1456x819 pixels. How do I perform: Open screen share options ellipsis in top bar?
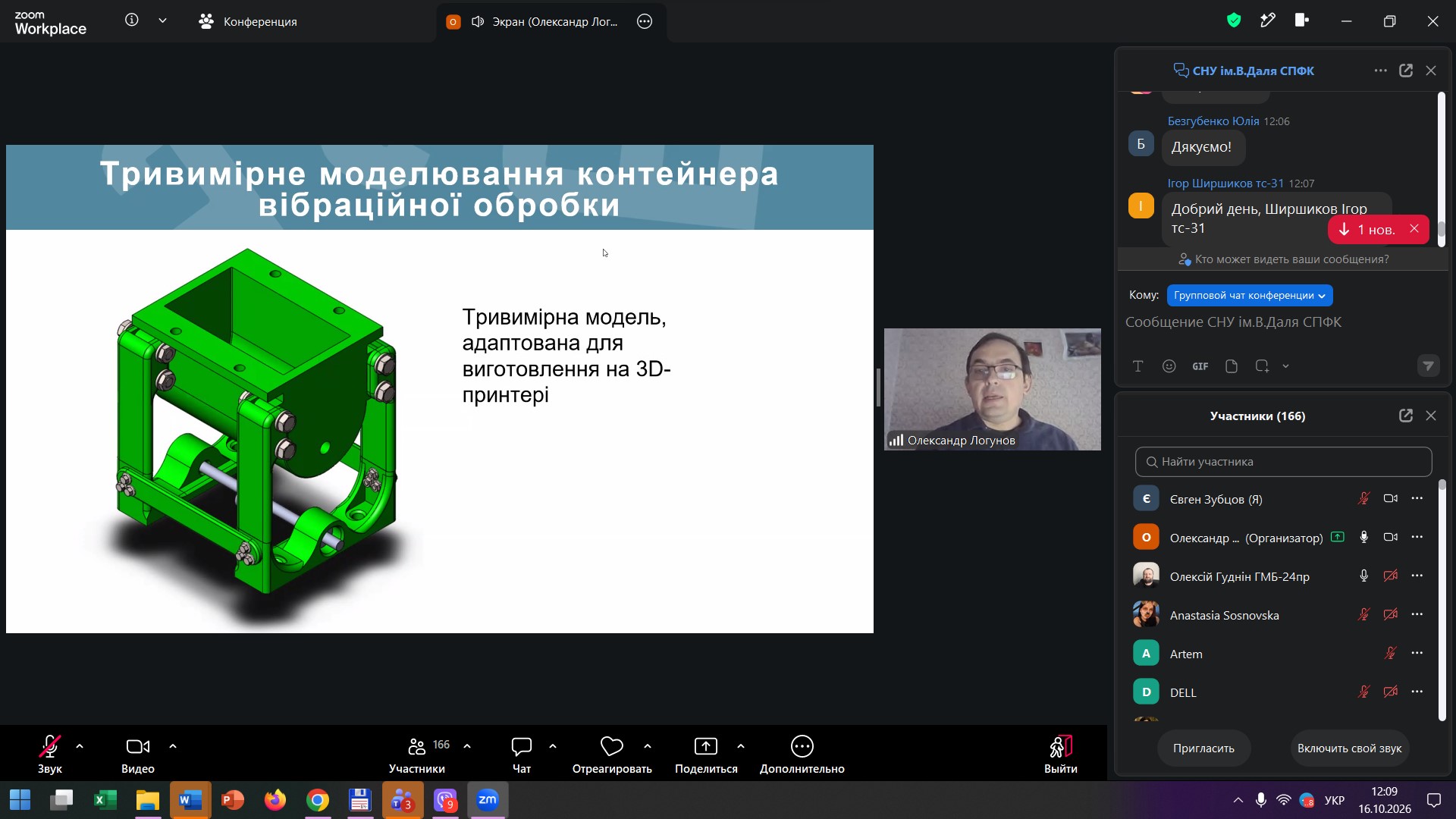tap(645, 21)
